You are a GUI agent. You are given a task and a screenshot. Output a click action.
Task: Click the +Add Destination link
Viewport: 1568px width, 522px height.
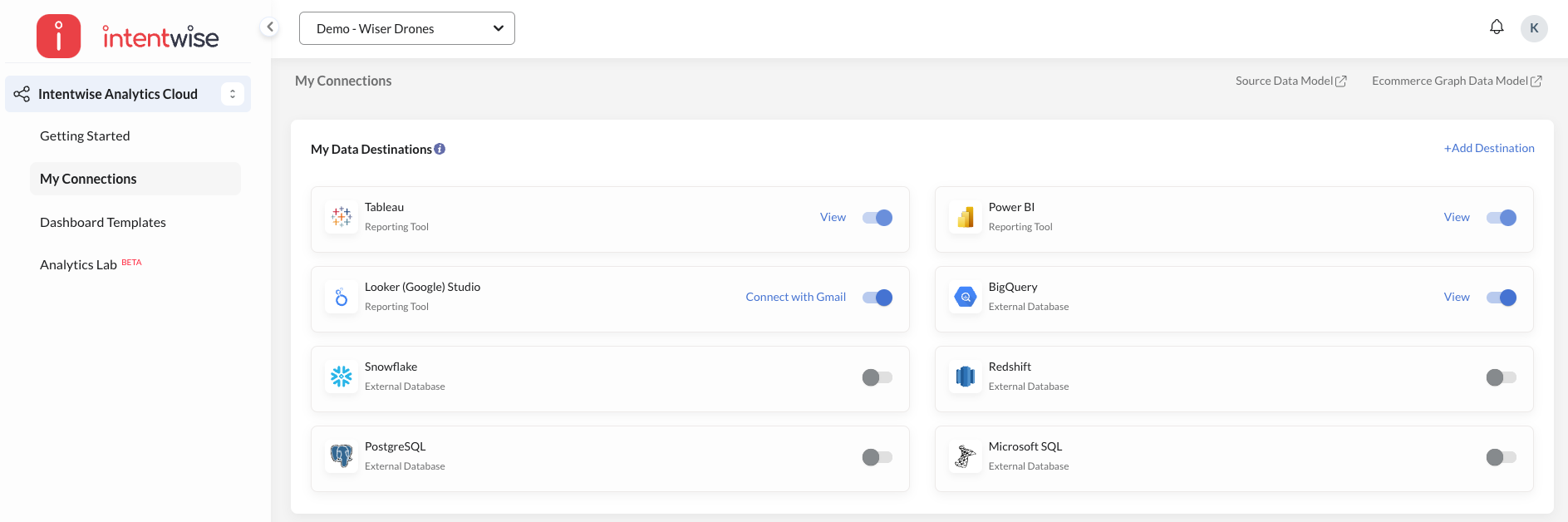1489,148
